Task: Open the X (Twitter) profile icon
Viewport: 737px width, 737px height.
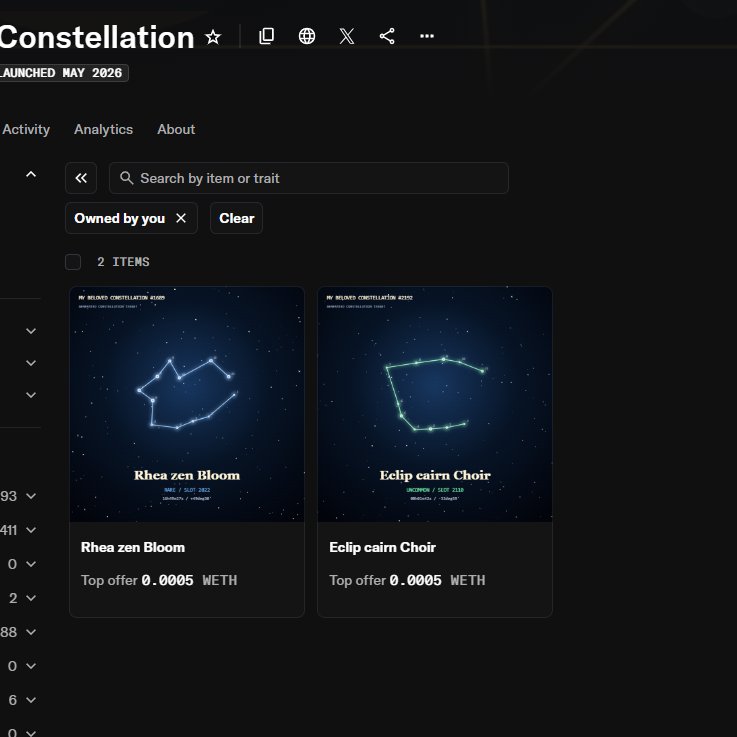Action: coord(347,36)
